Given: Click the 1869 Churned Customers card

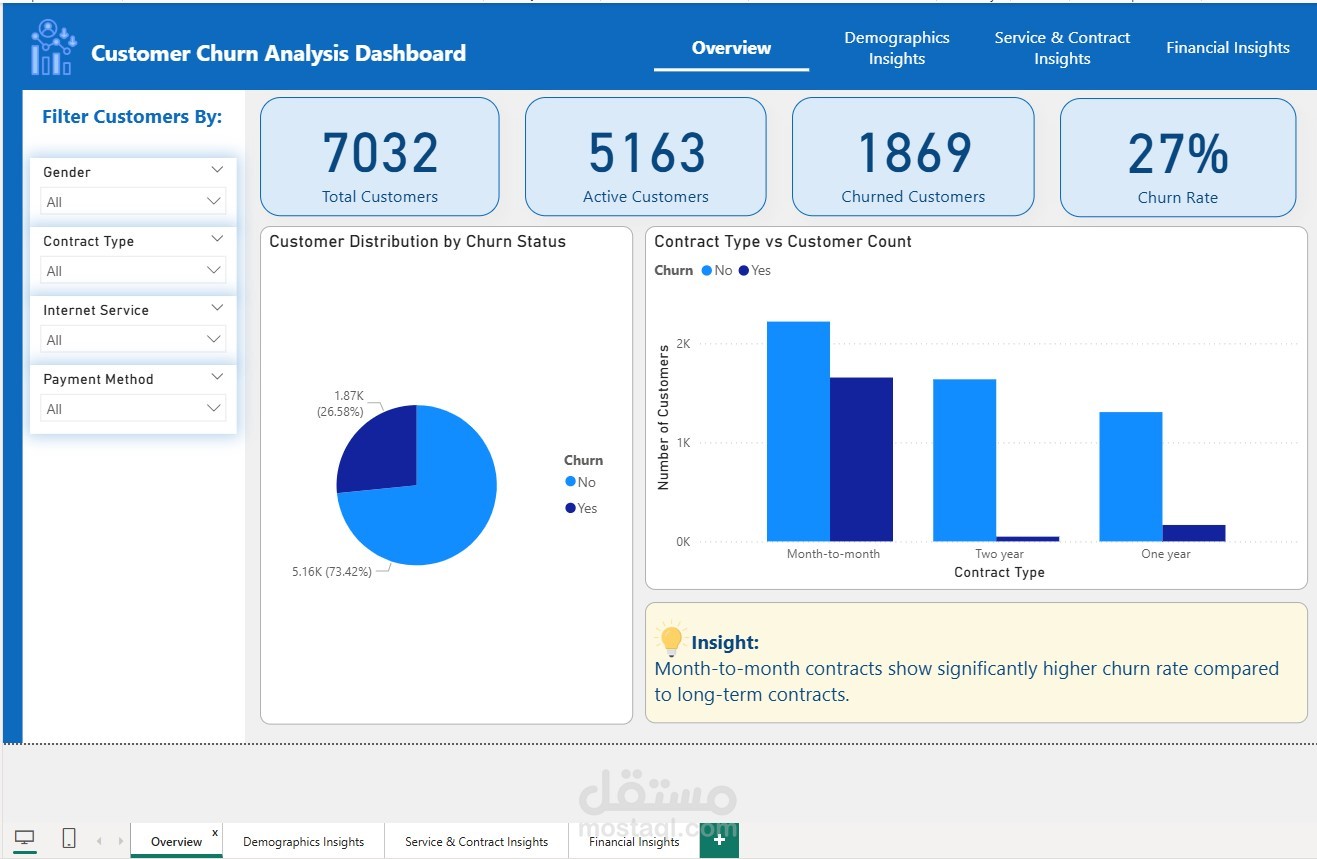Looking at the screenshot, I should [x=913, y=156].
